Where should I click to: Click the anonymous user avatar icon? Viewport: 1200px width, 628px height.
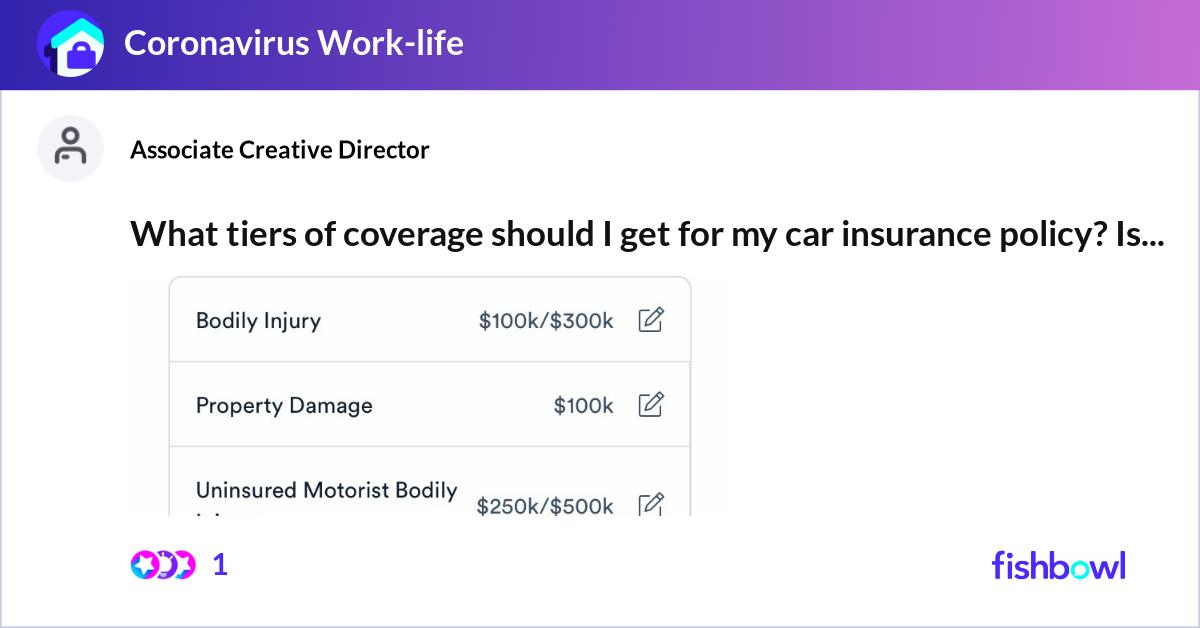(70, 147)
